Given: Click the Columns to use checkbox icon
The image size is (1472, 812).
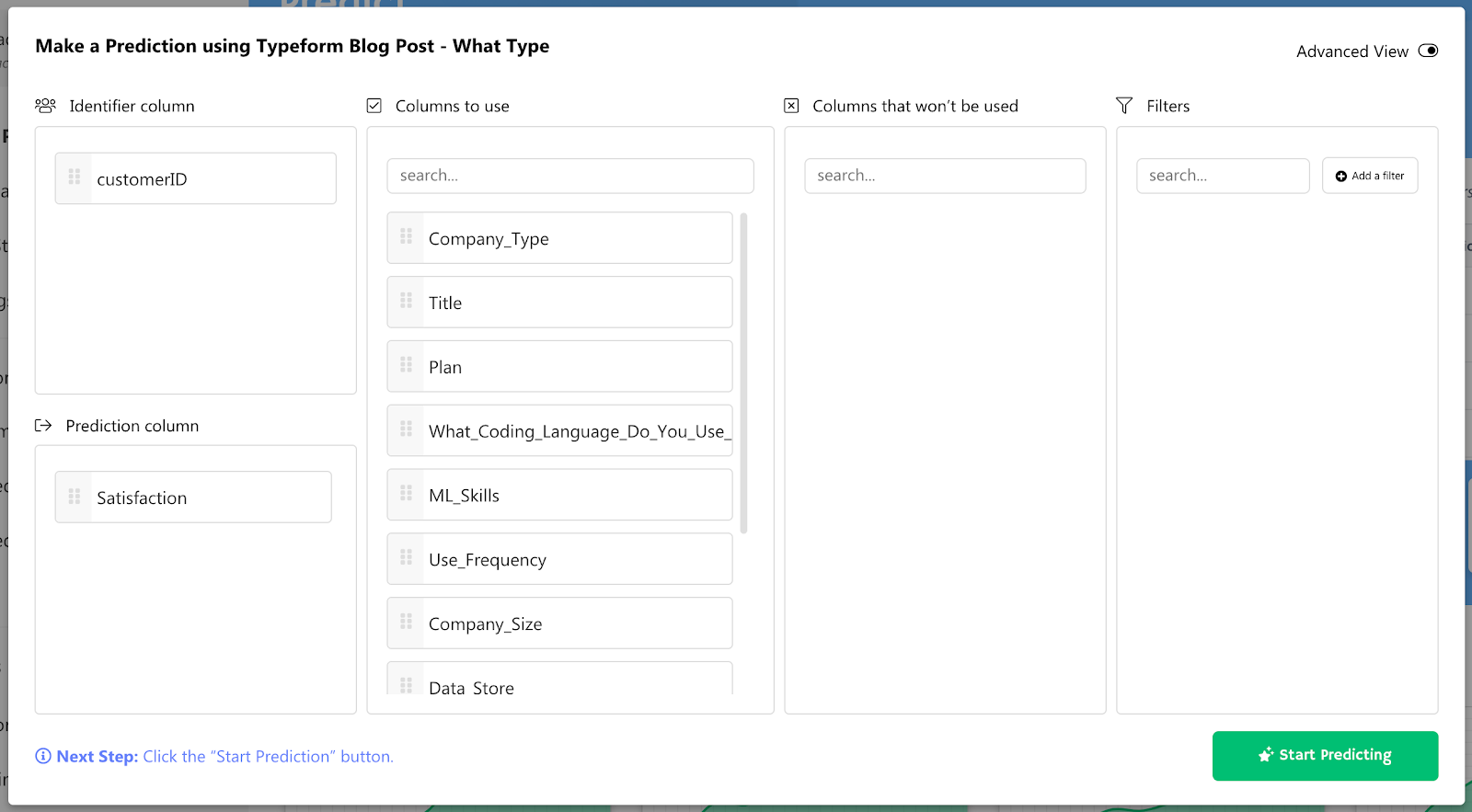Looking at the screenshot, I should [x=374, y=106].
